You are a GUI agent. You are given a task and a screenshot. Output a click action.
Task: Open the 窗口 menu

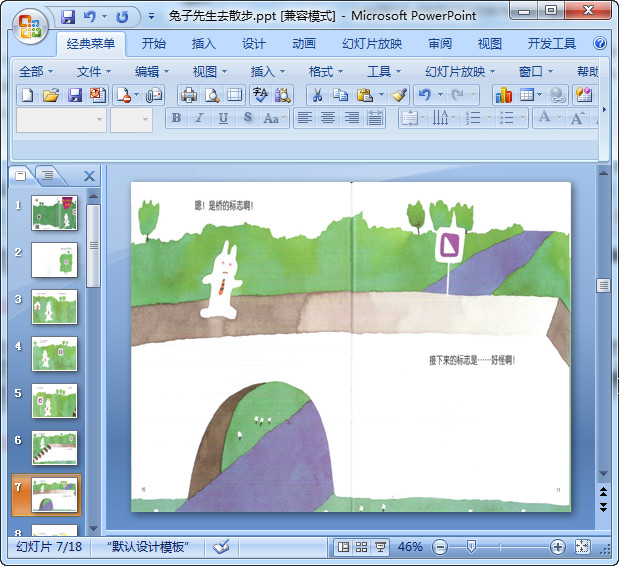tap(535, 72)
